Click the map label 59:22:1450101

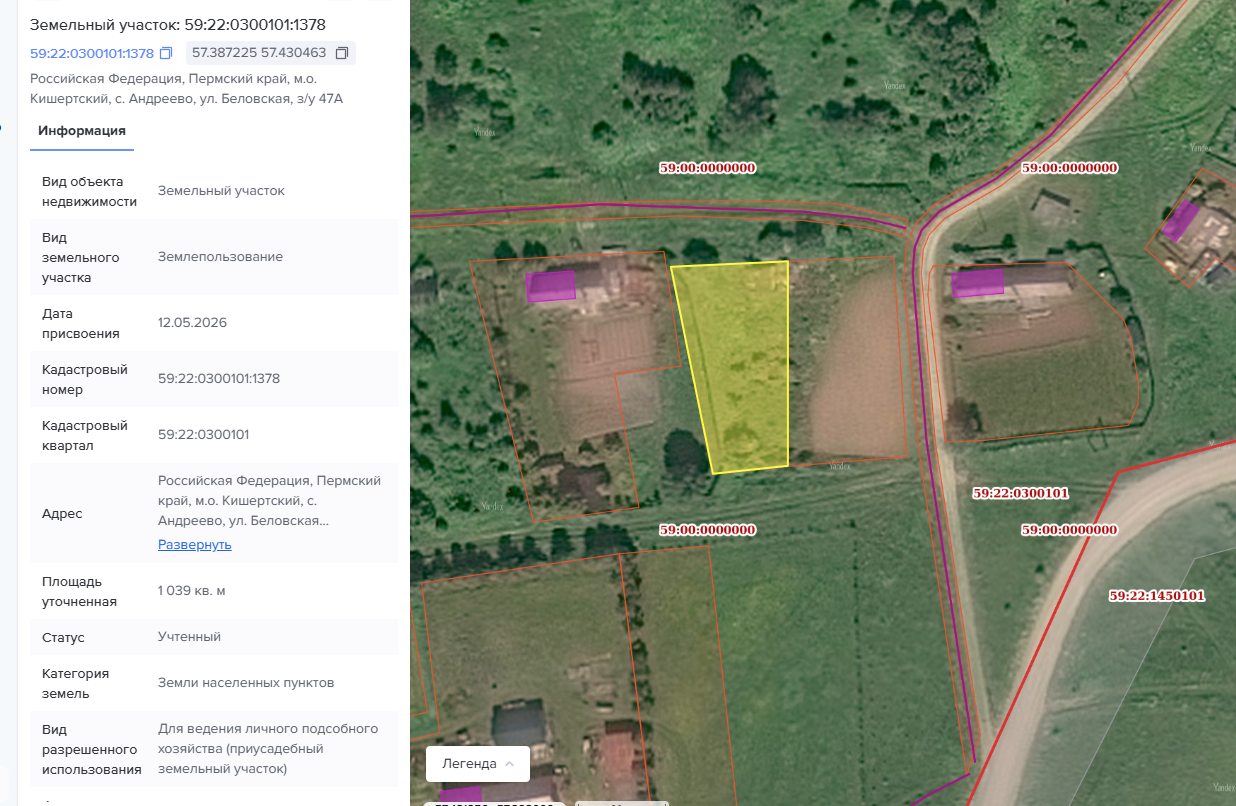[x=1157, y=595]
